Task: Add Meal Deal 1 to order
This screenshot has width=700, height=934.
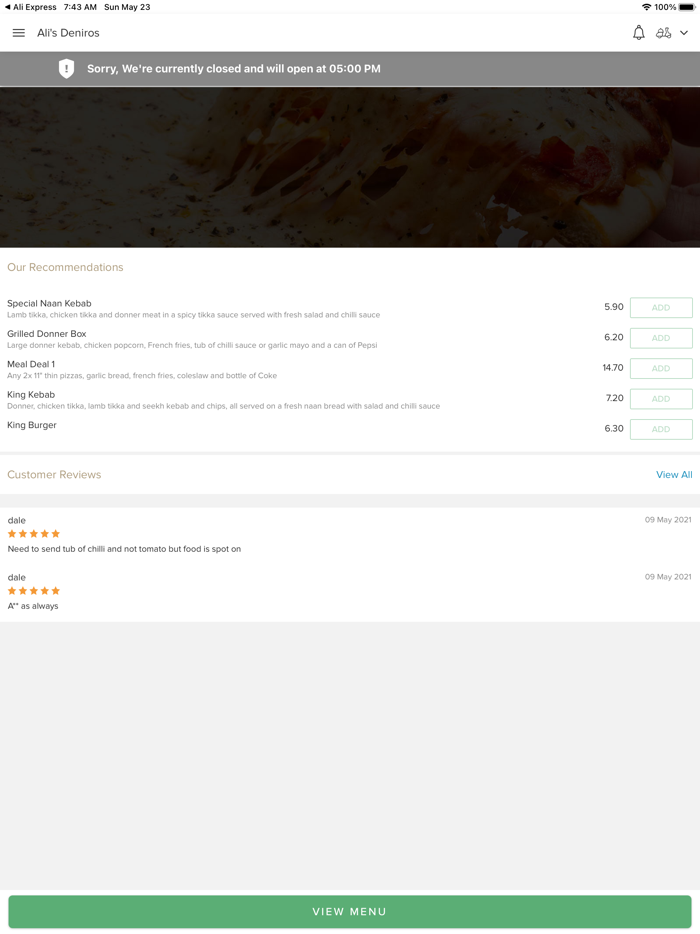Action: point(660,368)
